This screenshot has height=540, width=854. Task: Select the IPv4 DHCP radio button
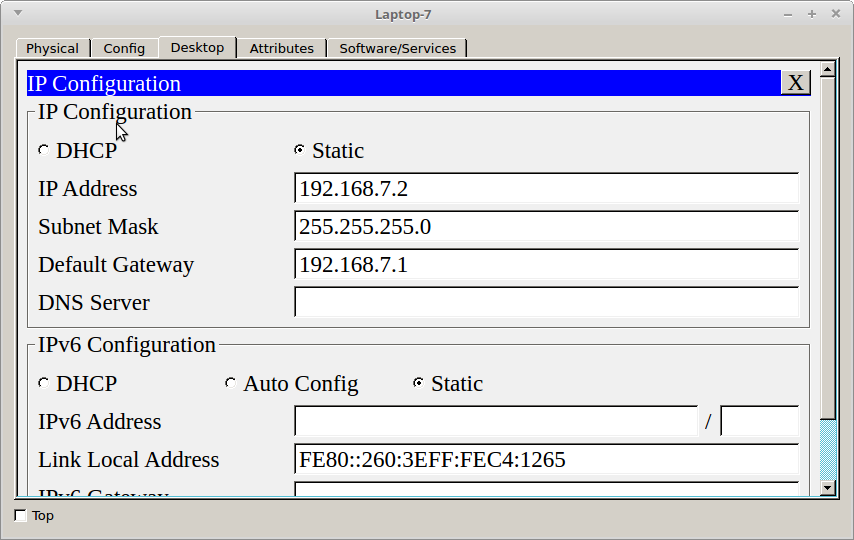pyautogui.click(x=44, y=150)
